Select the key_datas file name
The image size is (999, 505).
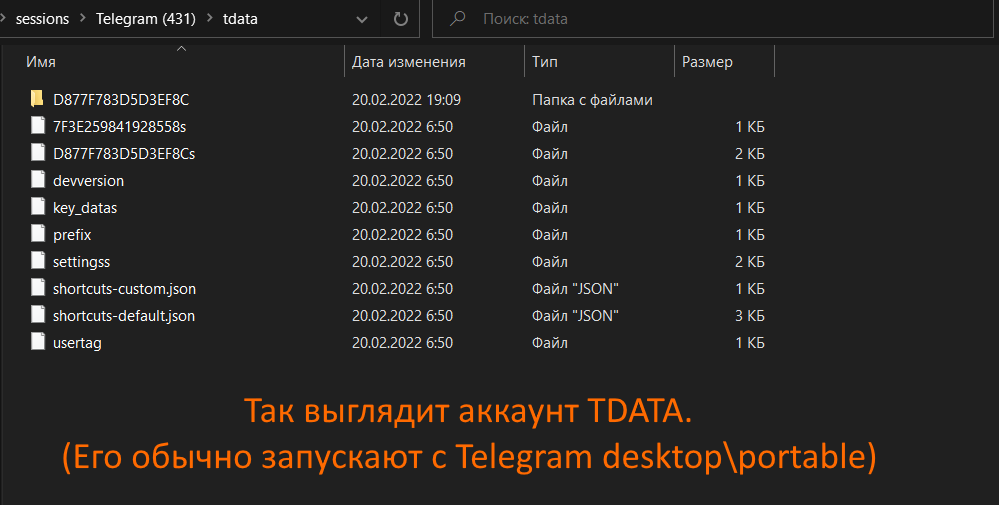pos(85,208)
